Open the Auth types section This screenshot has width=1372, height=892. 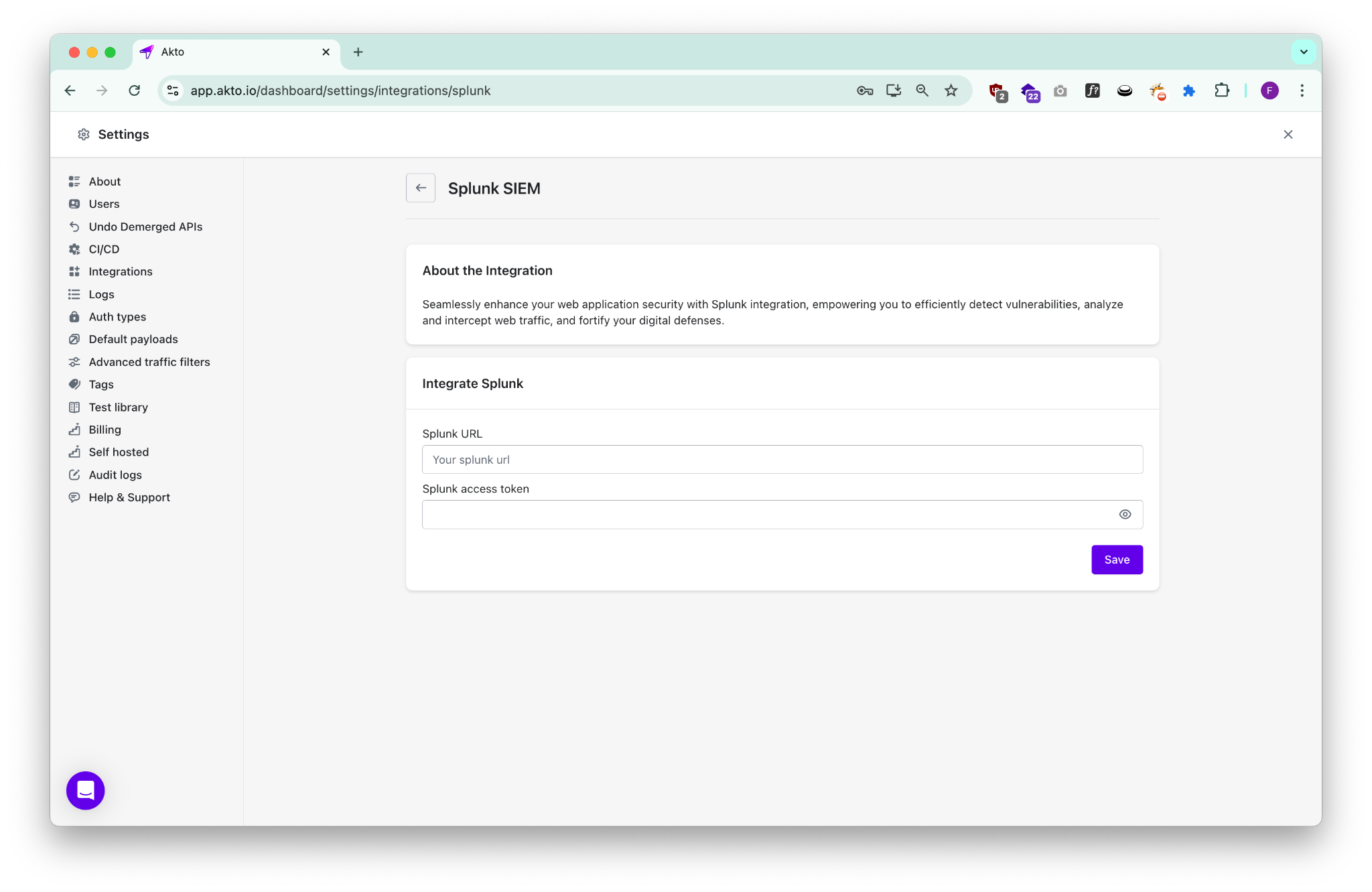[x=117, y=316]
